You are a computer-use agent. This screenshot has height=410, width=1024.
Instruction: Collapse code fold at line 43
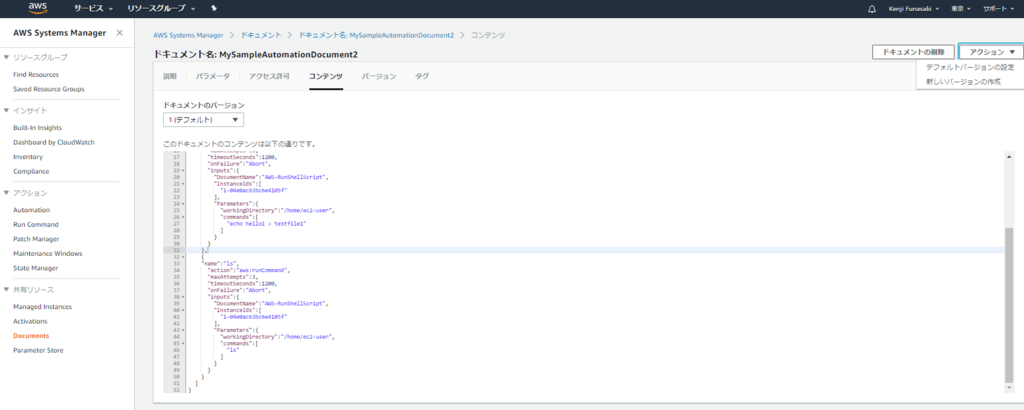182,330
